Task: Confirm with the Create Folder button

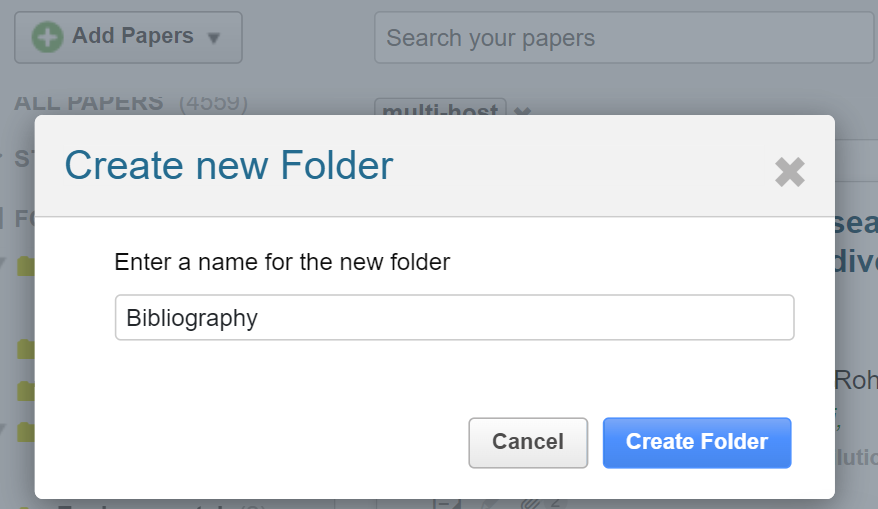Action: (697, 442)
